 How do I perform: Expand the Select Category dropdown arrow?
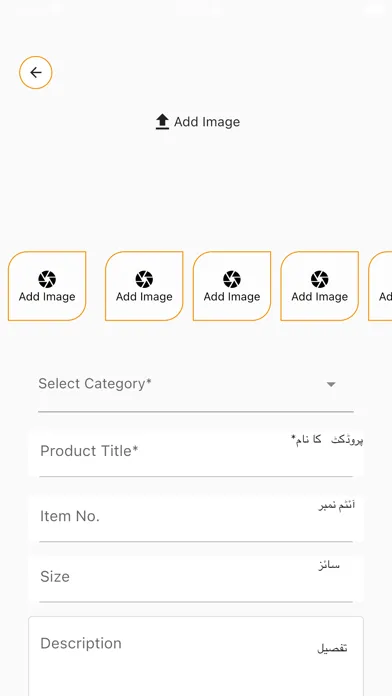pyautogui.click(x=331, y=384)
